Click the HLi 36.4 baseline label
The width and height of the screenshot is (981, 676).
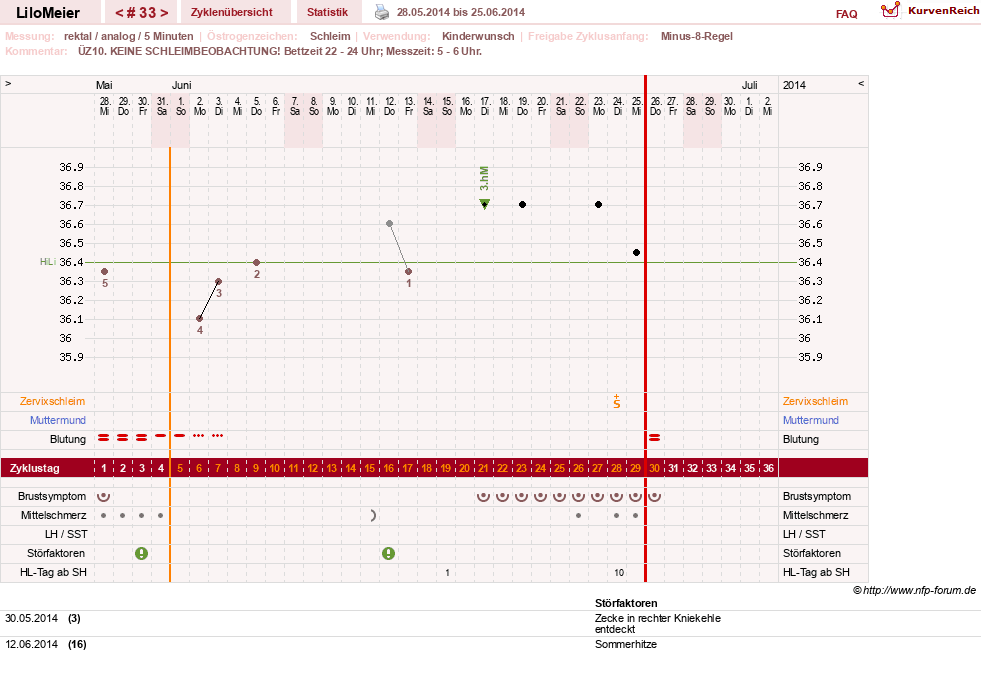coord(63,262)
